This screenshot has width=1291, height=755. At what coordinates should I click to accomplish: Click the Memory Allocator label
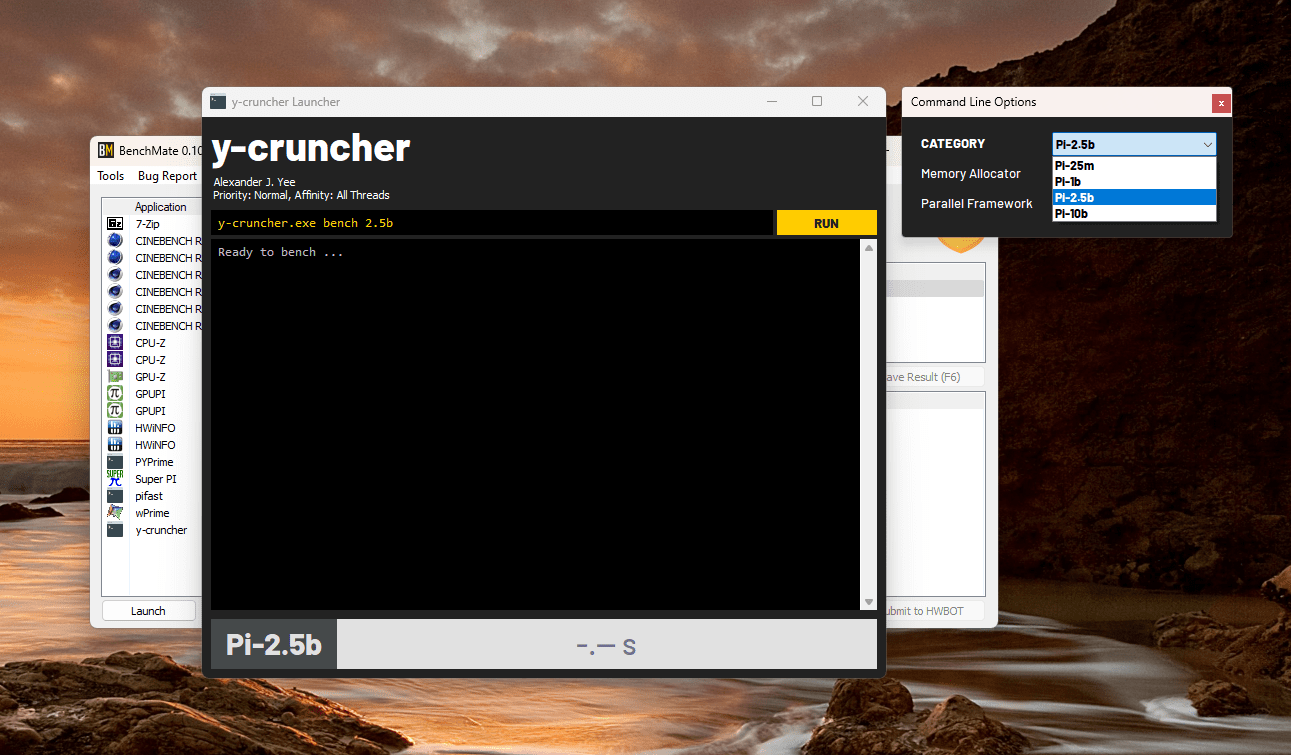tap(970, 174)
